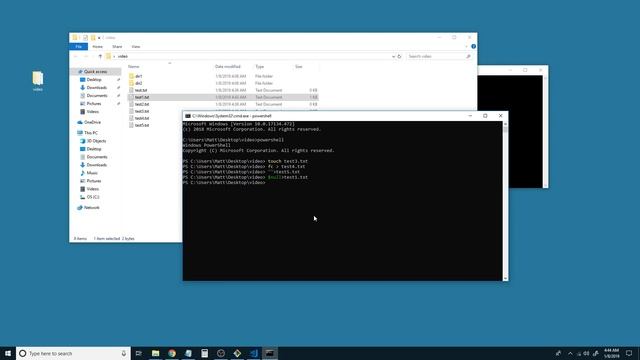Open the Home ribbon tab
The image size is (640, 360).
tap(98, 47)
